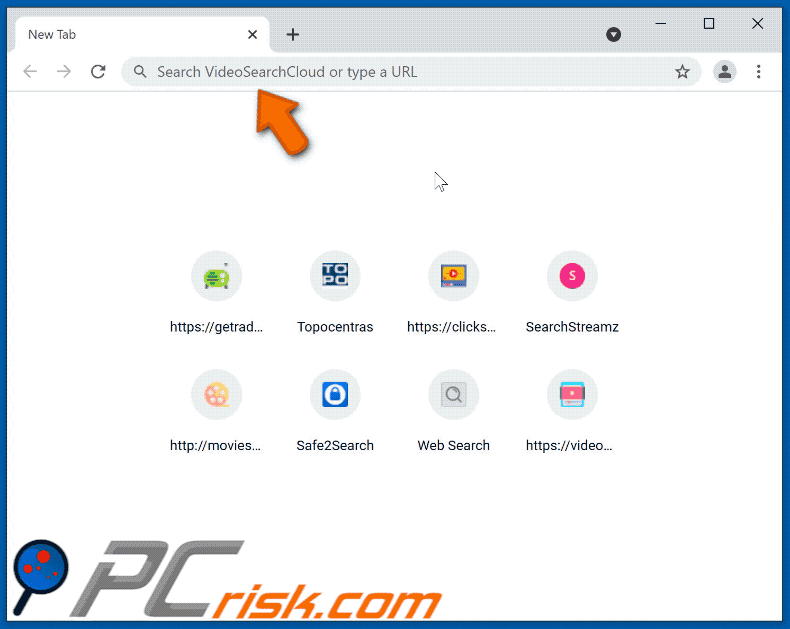The height and width of the screenshot is (629, 790).
Task: Close the New Tab tab
Action: pos(252,34)
